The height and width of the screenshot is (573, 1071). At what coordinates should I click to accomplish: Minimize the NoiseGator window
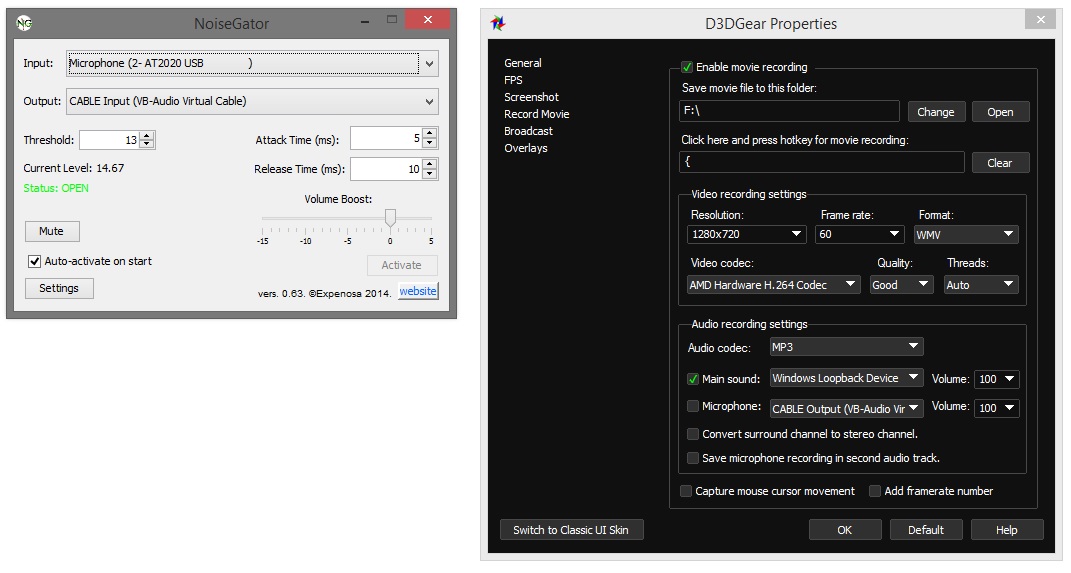point(365,20)
